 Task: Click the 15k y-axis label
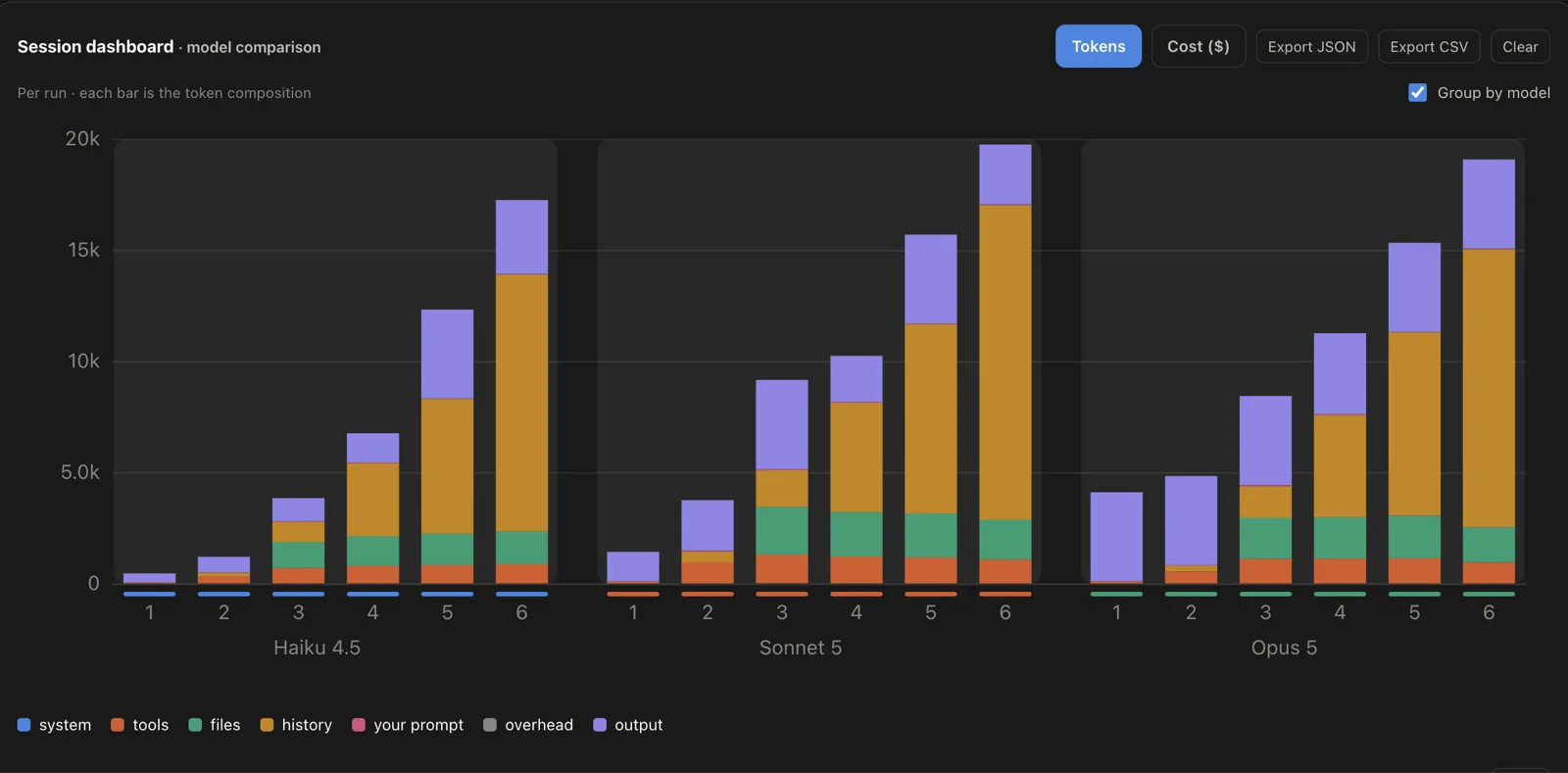(83, 250)
